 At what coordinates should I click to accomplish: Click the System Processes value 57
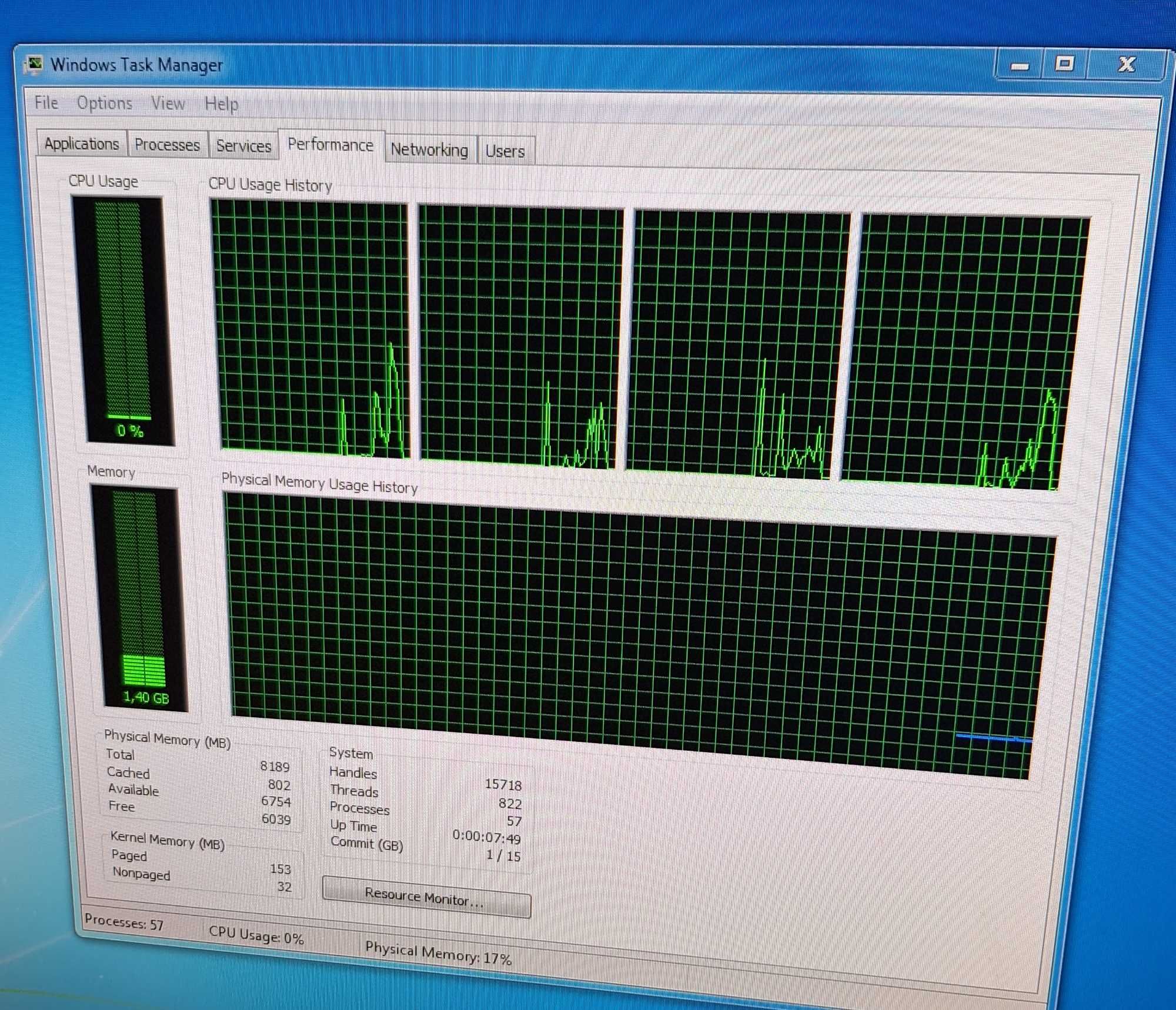click(x=514, y=821)
